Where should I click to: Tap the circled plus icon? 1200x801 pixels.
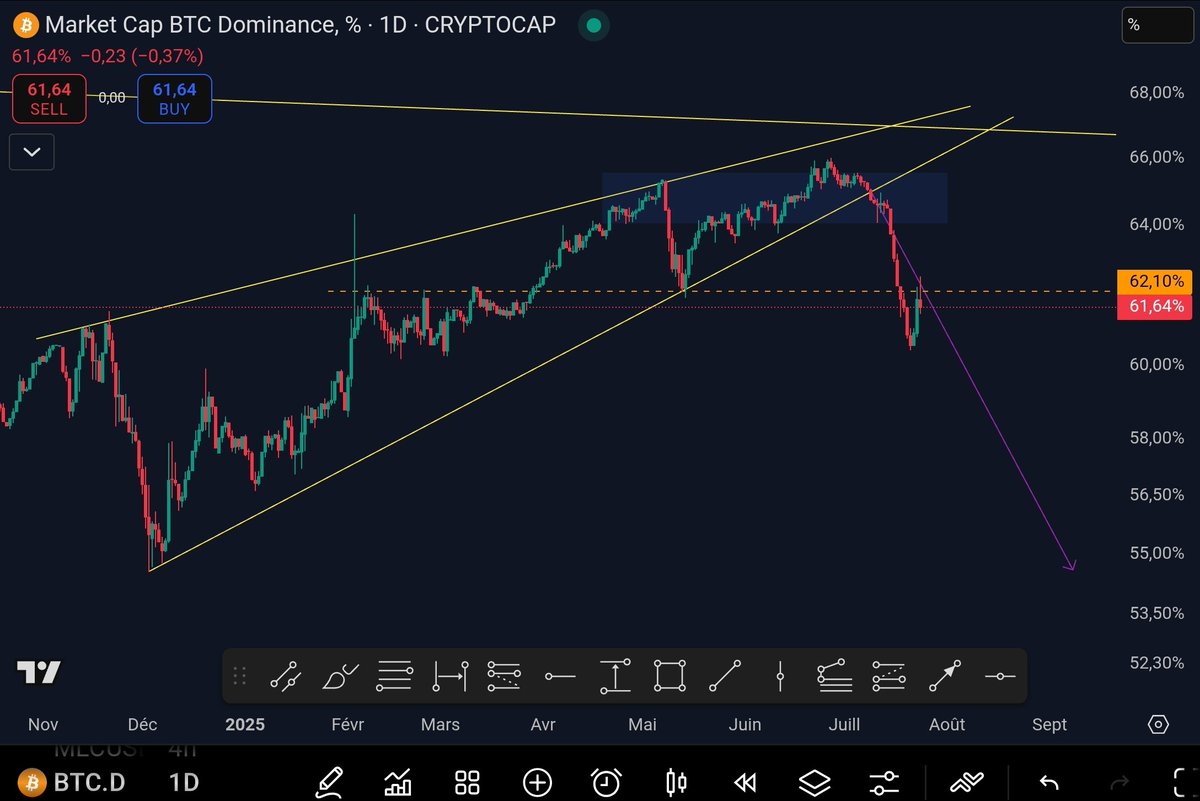537,782
